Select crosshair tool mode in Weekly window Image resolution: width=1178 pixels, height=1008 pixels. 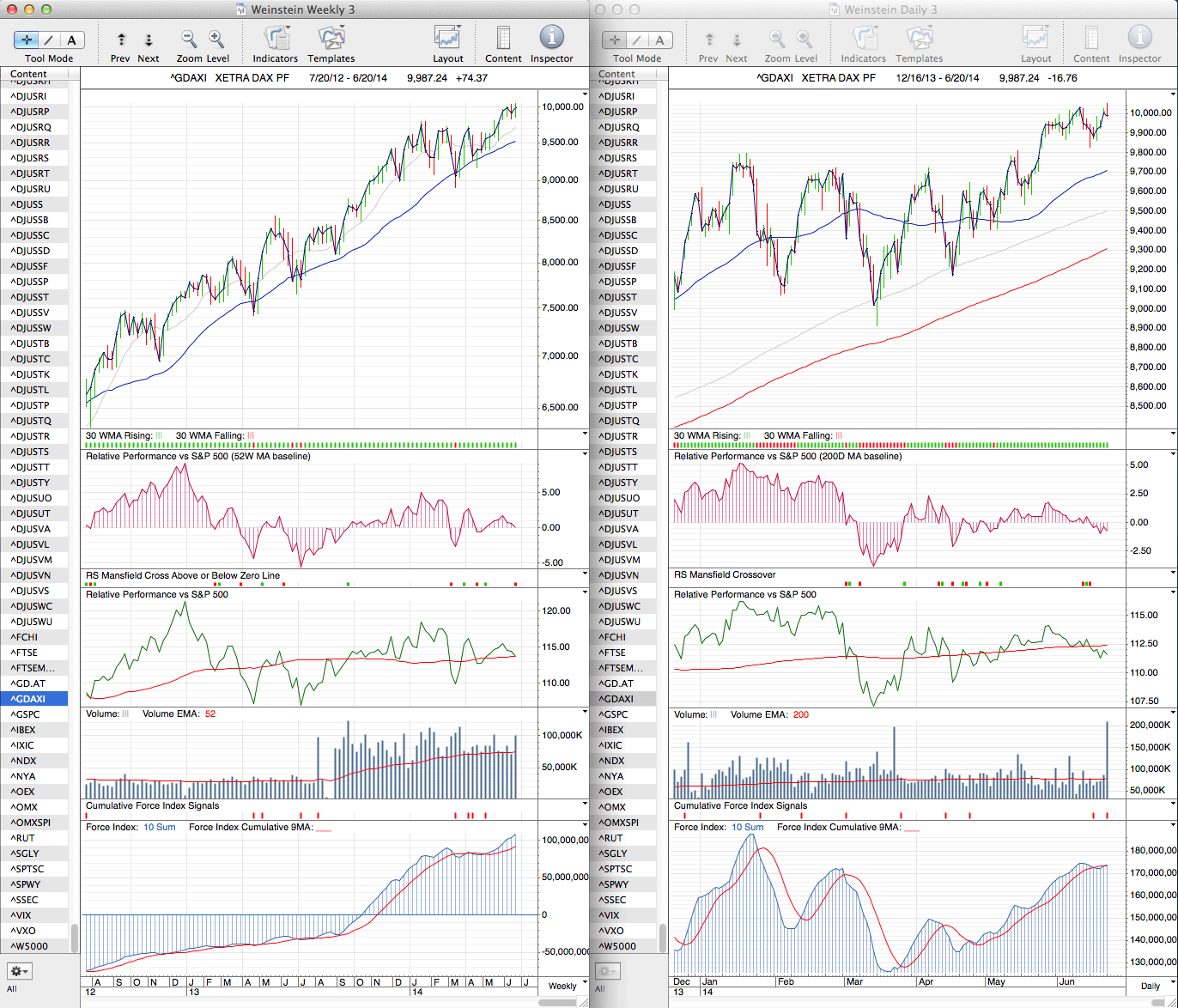click(x=27, y=39)
